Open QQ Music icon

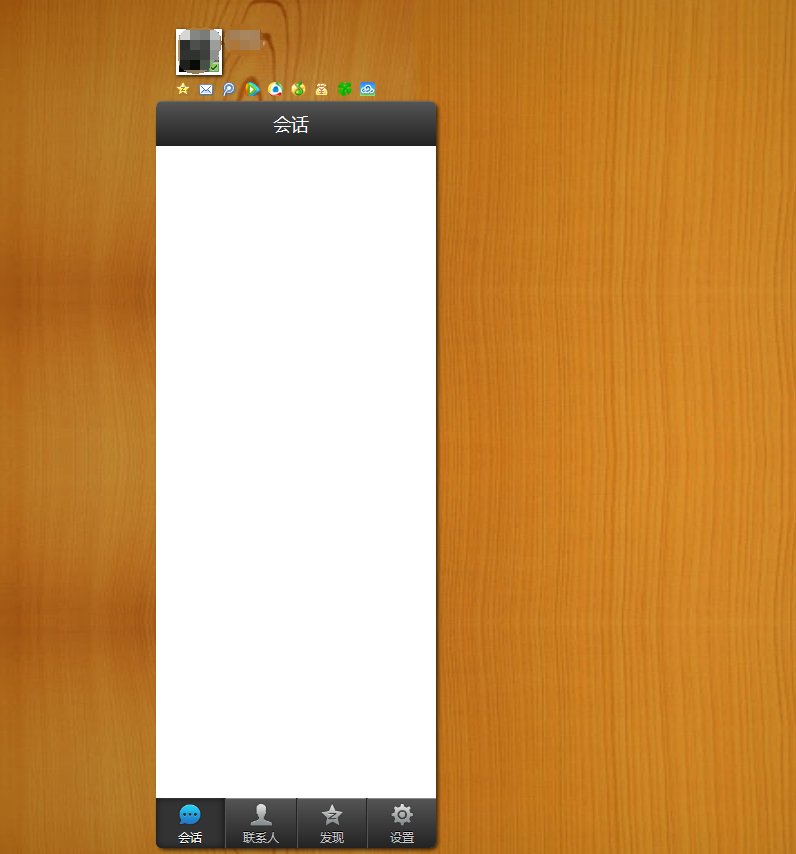pyautogui.click(x=298, y=89)
